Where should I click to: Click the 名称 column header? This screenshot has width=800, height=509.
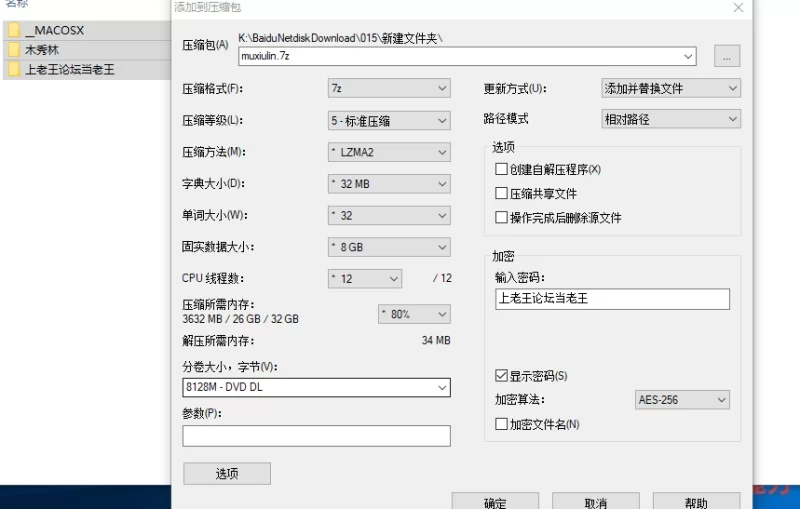(16, 4)
